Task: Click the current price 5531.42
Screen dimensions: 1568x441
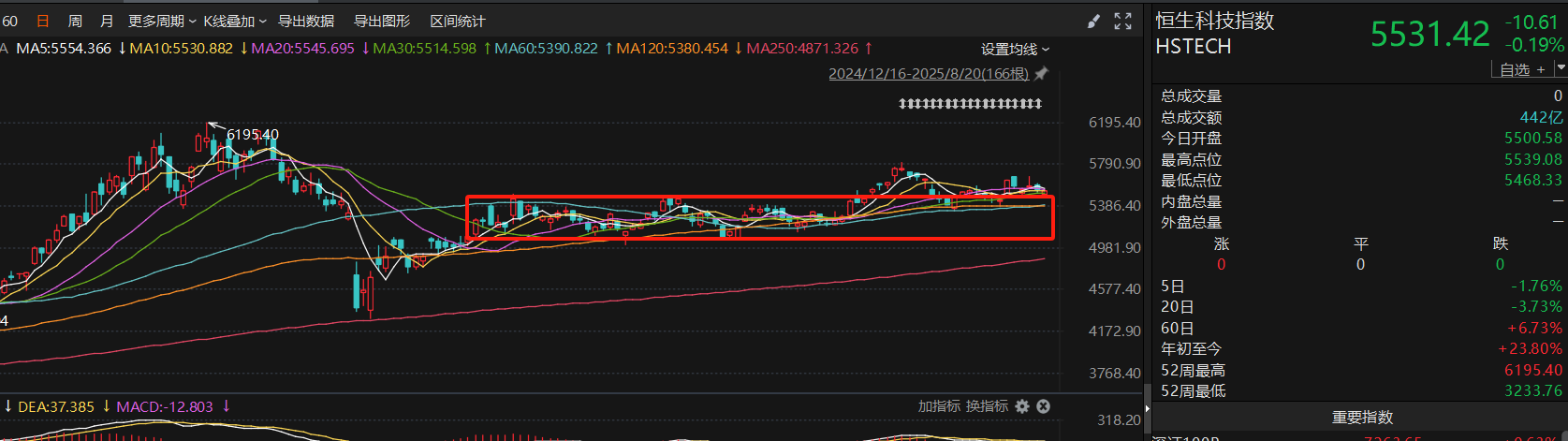Action: pos(1430,35)
